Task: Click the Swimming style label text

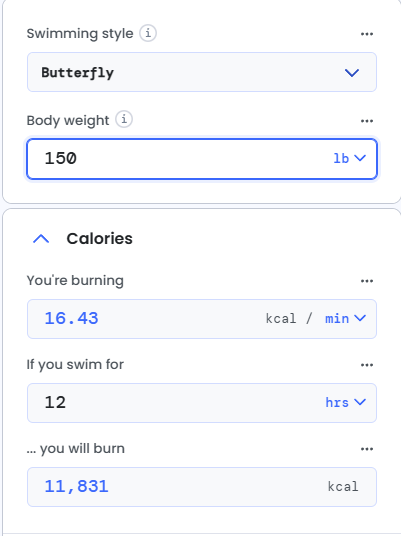Action: (80, 34)
